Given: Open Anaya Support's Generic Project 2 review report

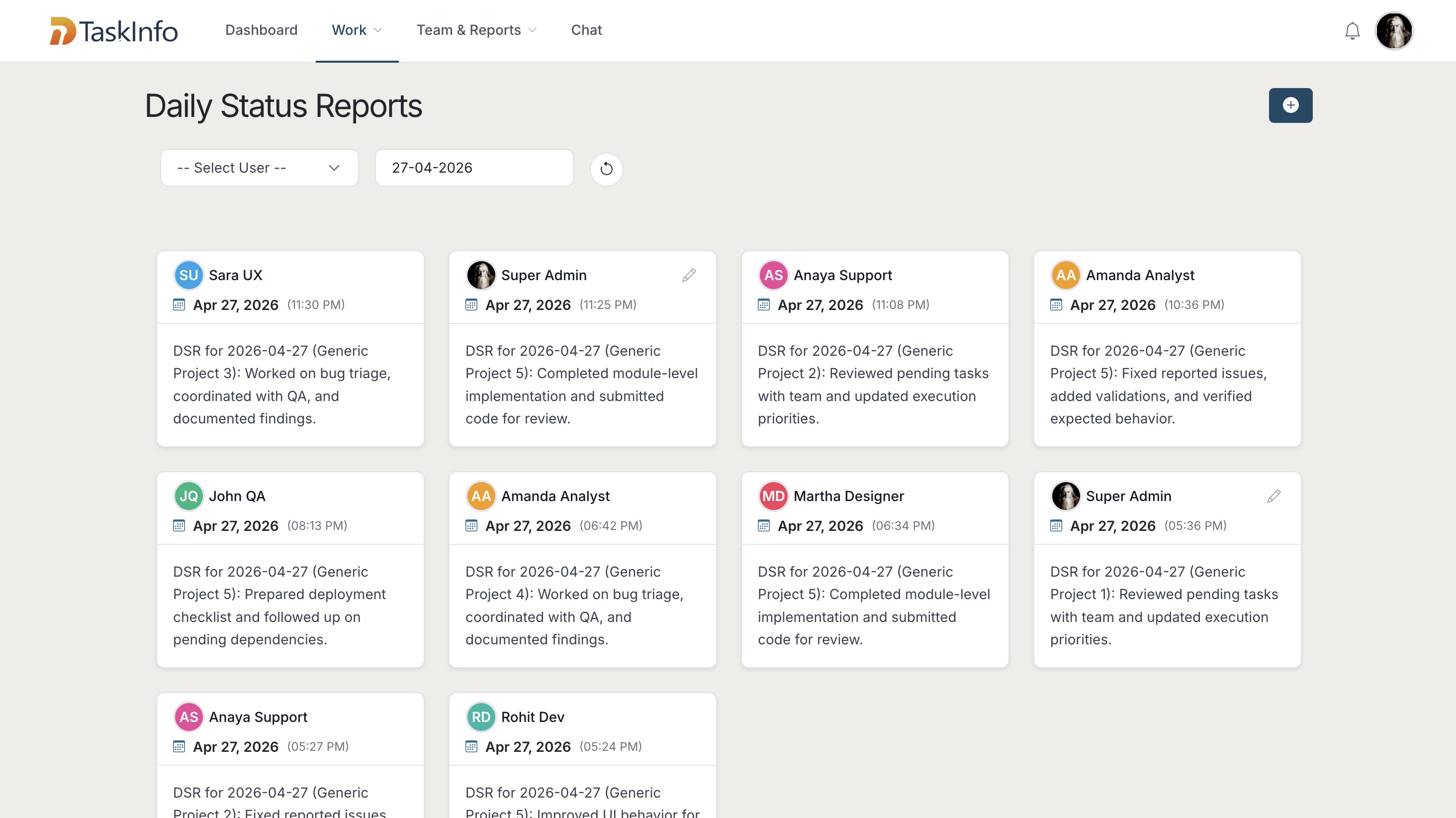Looking at the screenshot, I should pyautogui.click(x=873, y=385).
